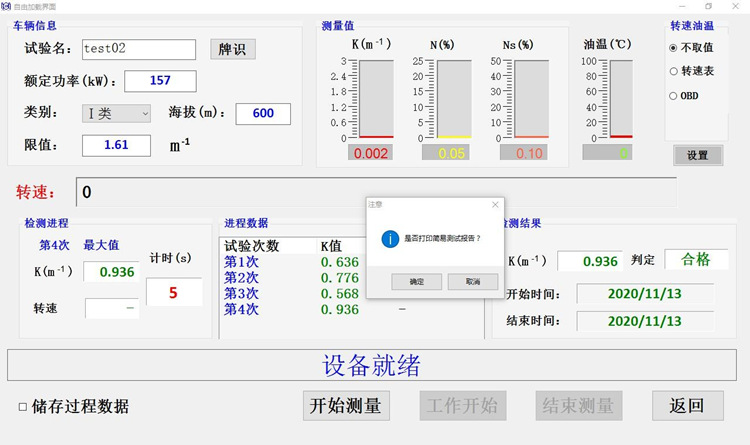750x445 pixels.
Task: Click the 开始测量 button
Action: [346, 406]
